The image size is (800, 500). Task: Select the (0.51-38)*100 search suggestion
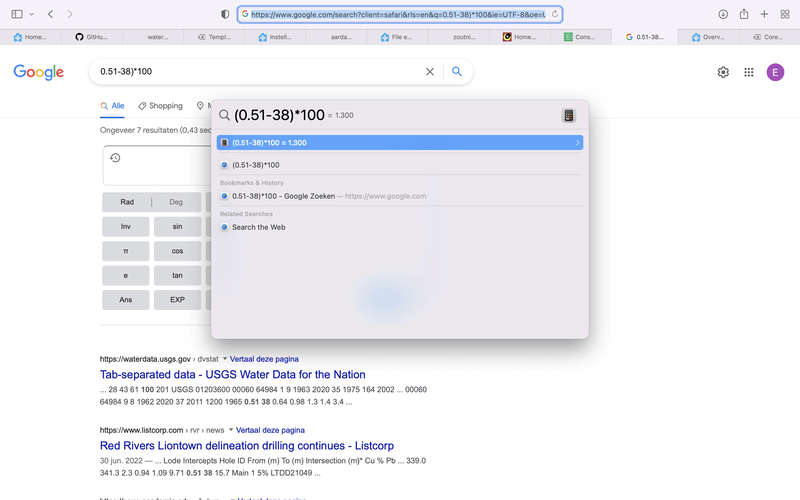pos(399,165)
